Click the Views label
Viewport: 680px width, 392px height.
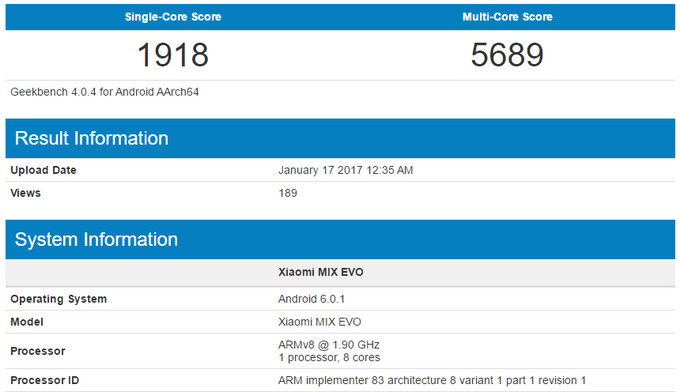pos(26,193)
